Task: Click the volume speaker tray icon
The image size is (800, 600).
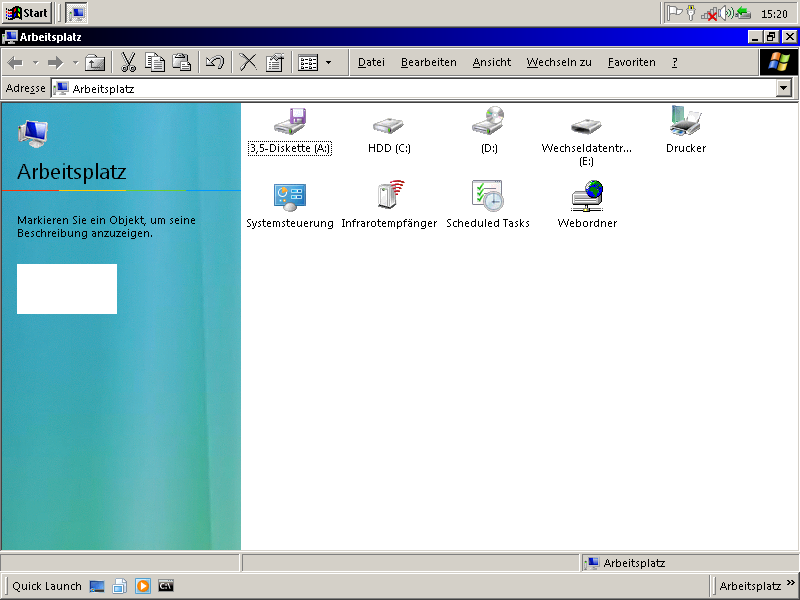Action: pos(726,13)
